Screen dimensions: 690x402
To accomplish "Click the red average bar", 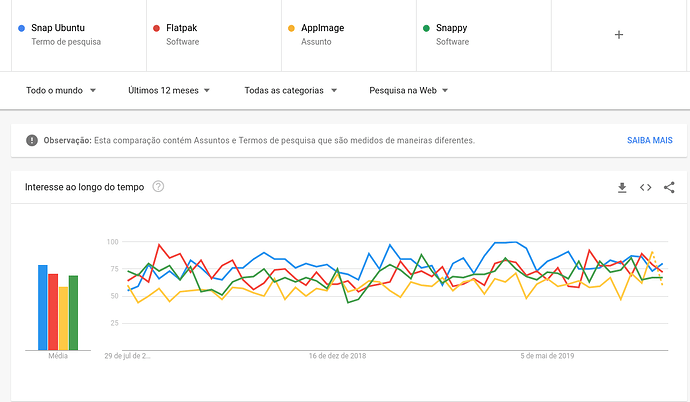I will [x=53, y=311].
